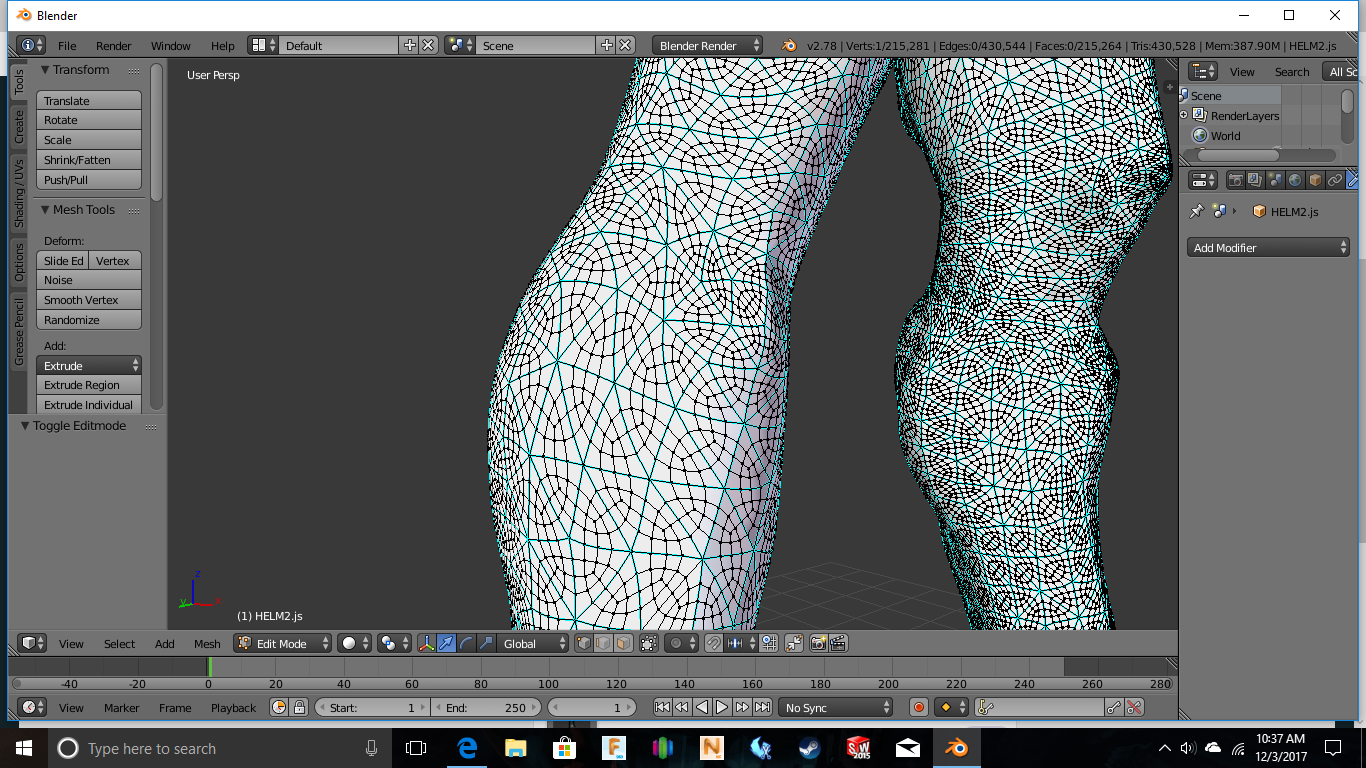Image resolution: width=1366 pixels, height=768 pixels.
Task: Click the auto-merge editing icon in the header
Action: 794,643
